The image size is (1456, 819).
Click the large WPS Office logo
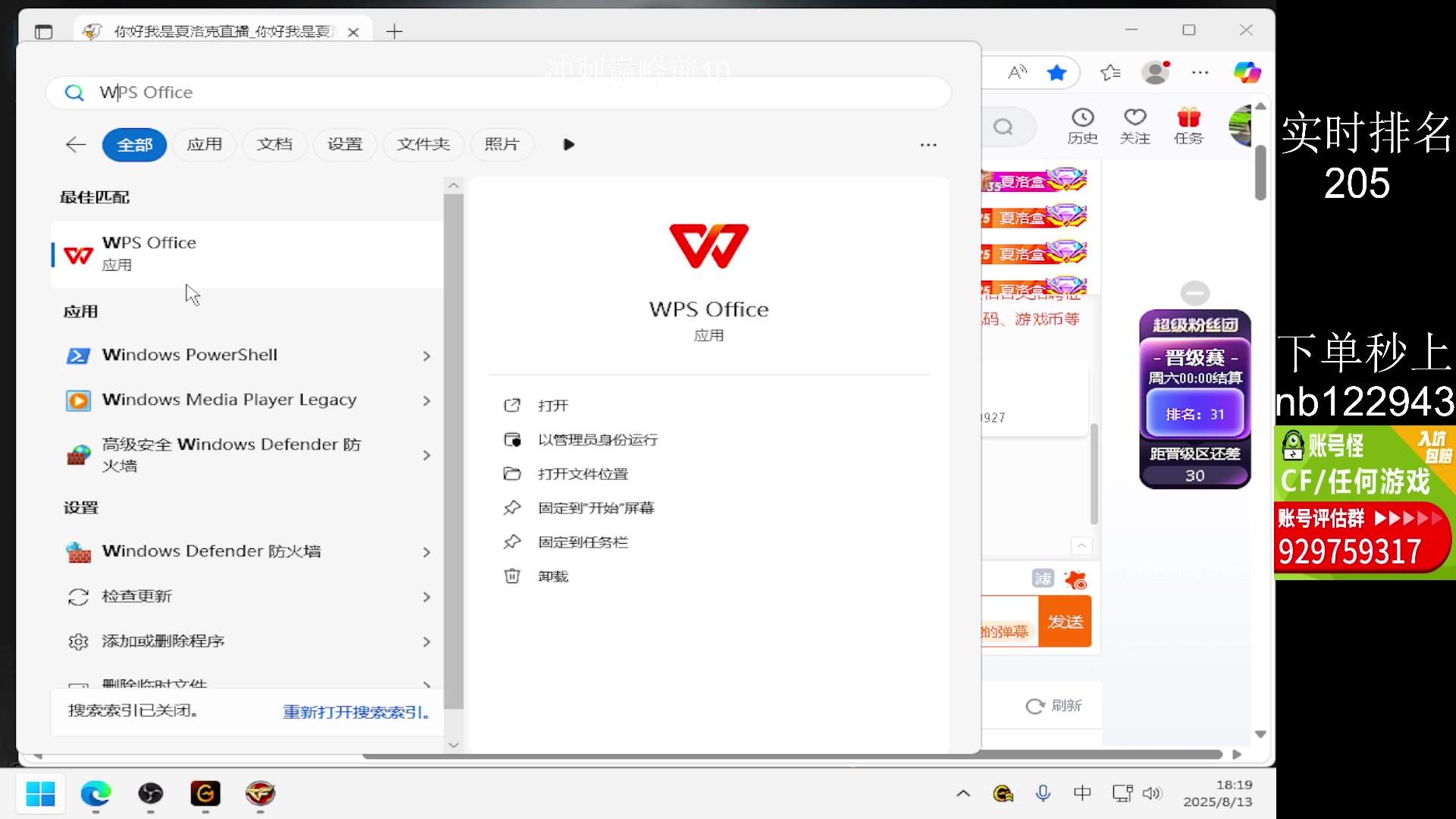click(709, 246)
